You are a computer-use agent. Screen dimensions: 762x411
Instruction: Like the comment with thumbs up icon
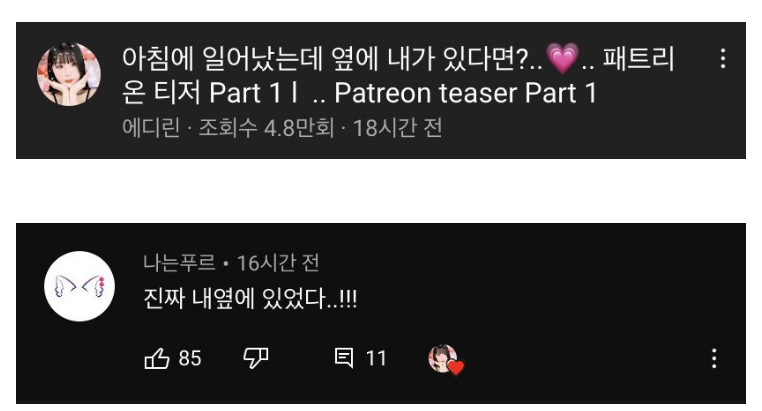[157, 359]
